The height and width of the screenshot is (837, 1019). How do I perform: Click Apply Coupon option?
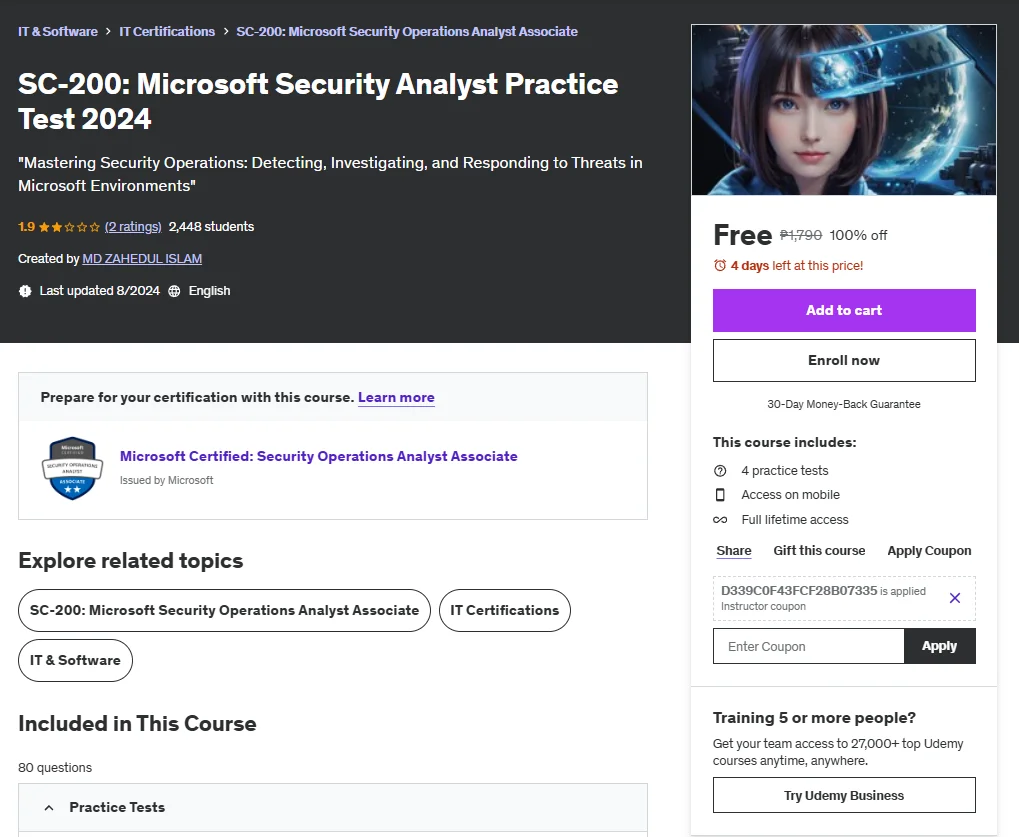[929, 551]
